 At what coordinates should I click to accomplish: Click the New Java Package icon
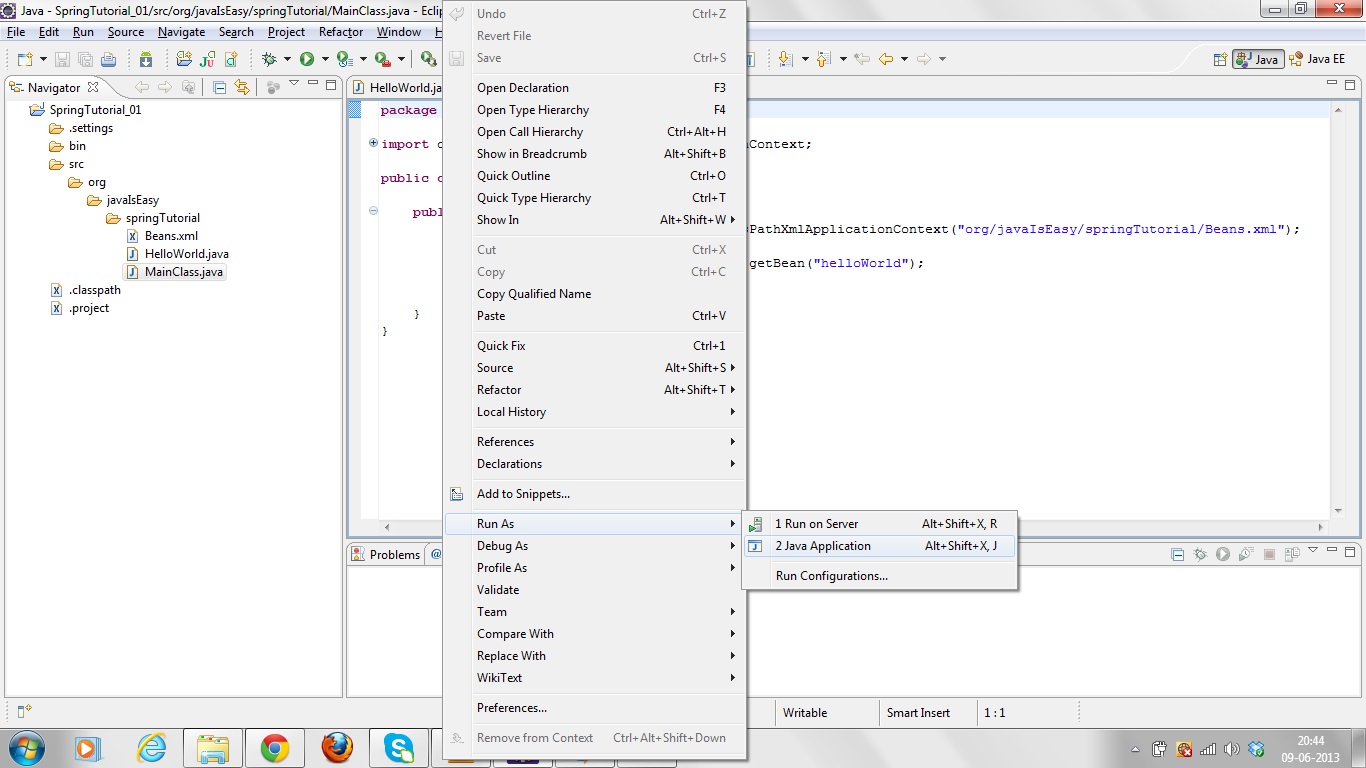pyautogui.click(x=184, y=59)
